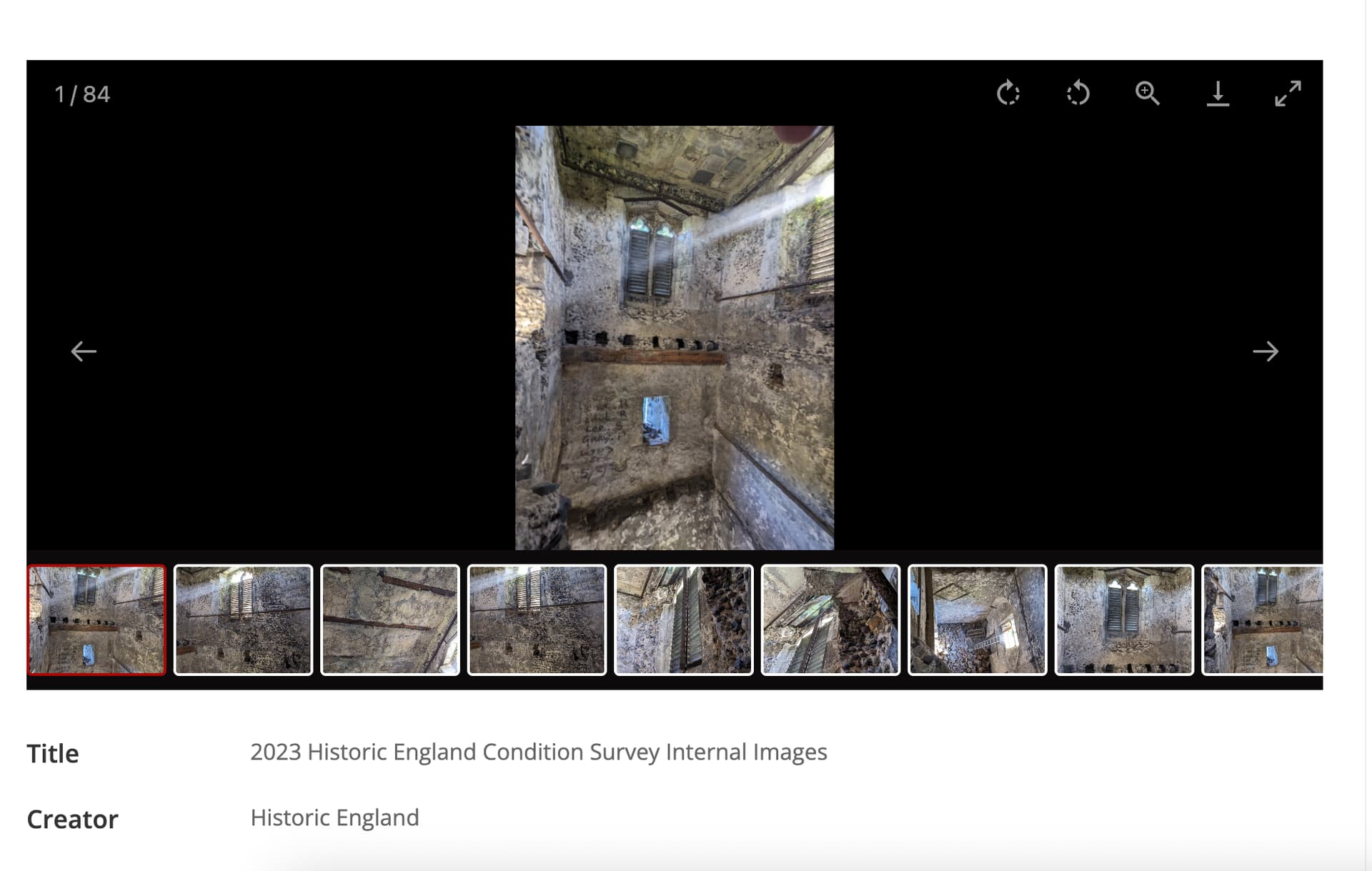1372x871 pixels.
Task: Click the Historic England creator text
Action: tap(334, 817)
